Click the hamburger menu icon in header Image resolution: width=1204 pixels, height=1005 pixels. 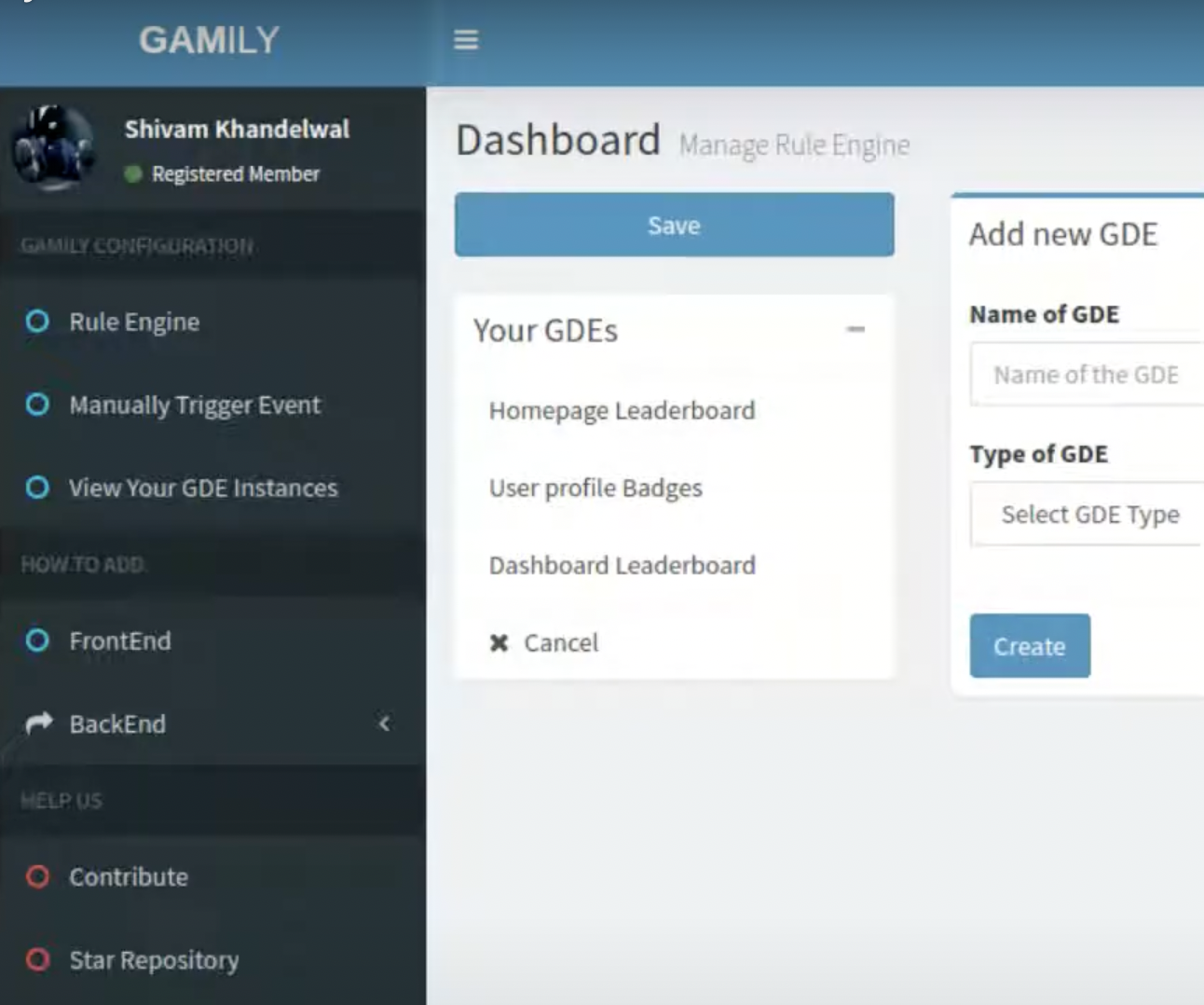[466, 40]
